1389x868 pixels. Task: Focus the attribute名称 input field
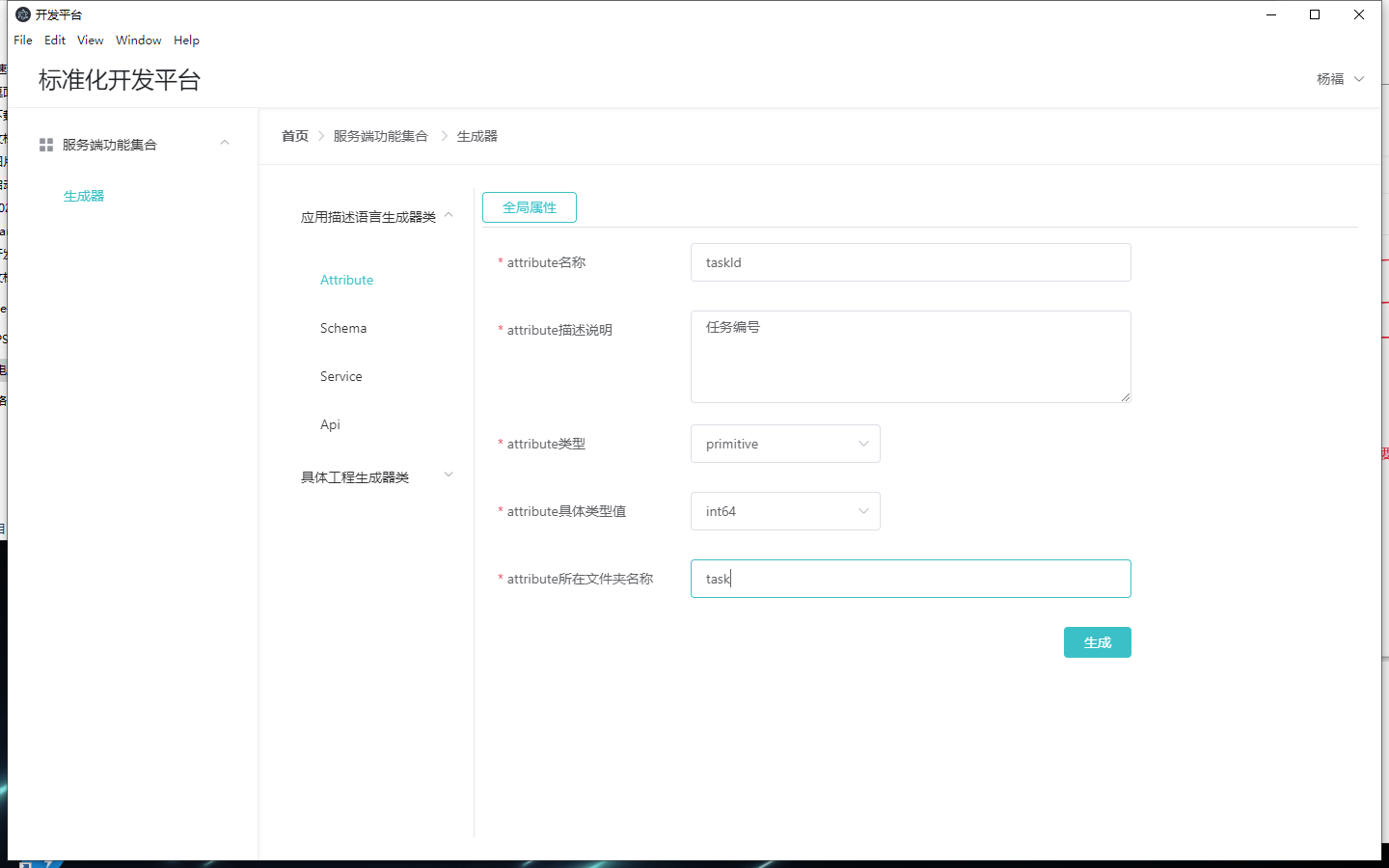point(911,262)
